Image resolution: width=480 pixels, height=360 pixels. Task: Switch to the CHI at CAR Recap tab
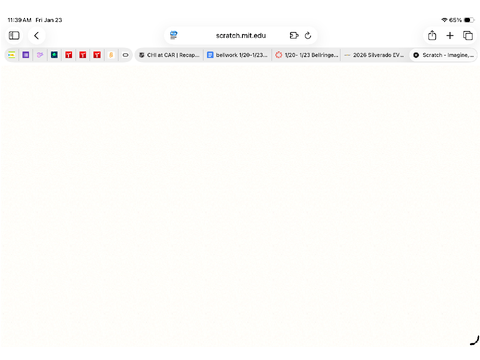[169, 55]
